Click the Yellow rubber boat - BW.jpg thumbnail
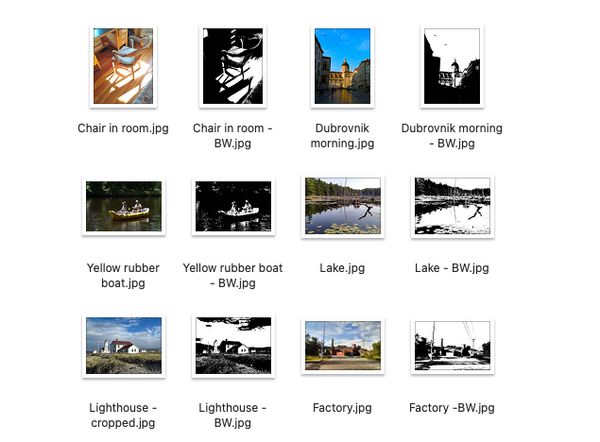The height and width of the screenshot is (442, 600). tap(233, 206)
